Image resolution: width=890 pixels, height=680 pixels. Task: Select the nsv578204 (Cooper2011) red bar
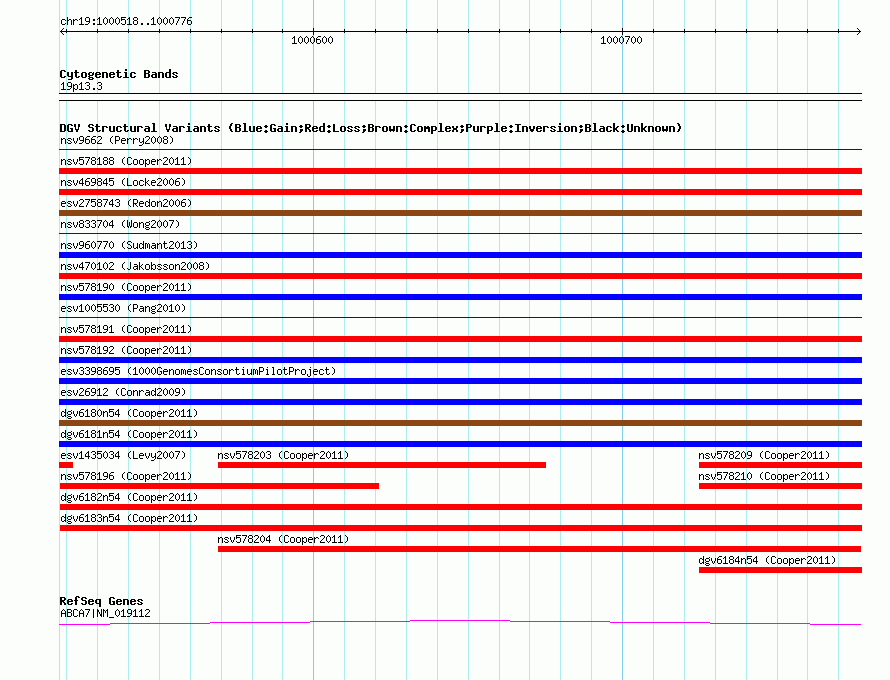click(x=540, y=549)
